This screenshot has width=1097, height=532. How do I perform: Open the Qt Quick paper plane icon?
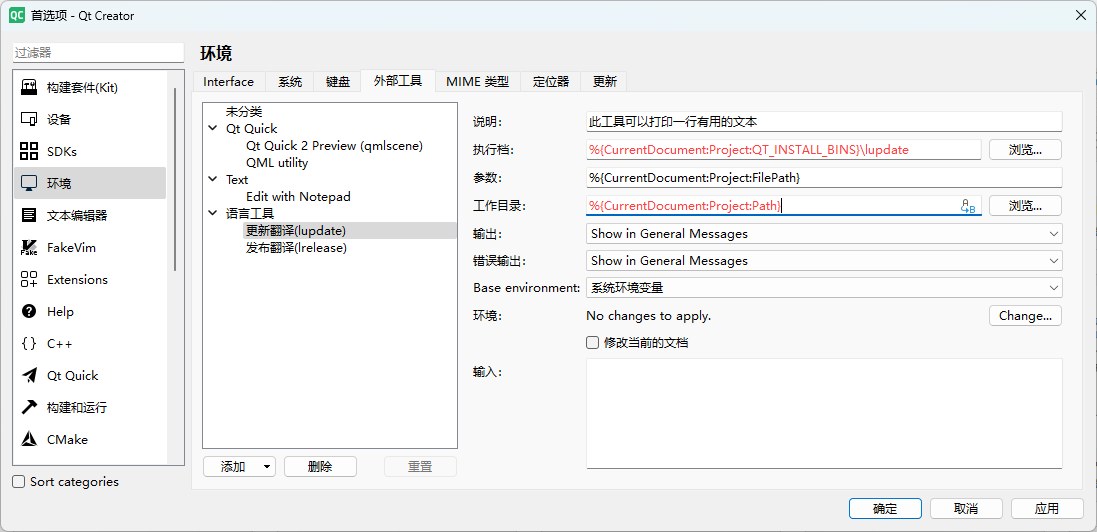click(29, 375)
